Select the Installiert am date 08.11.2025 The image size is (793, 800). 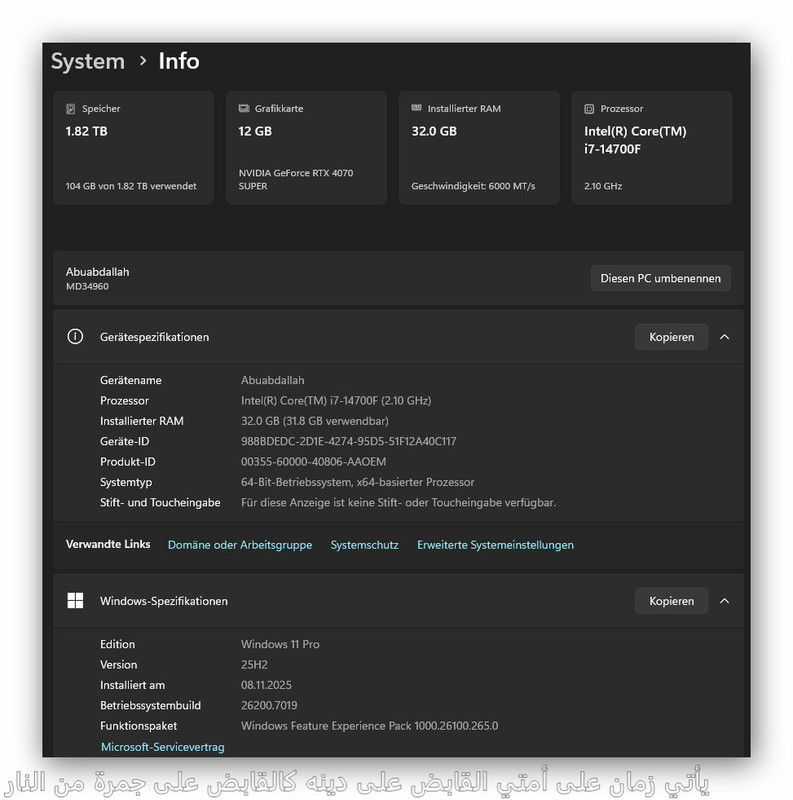click(266, 685)
